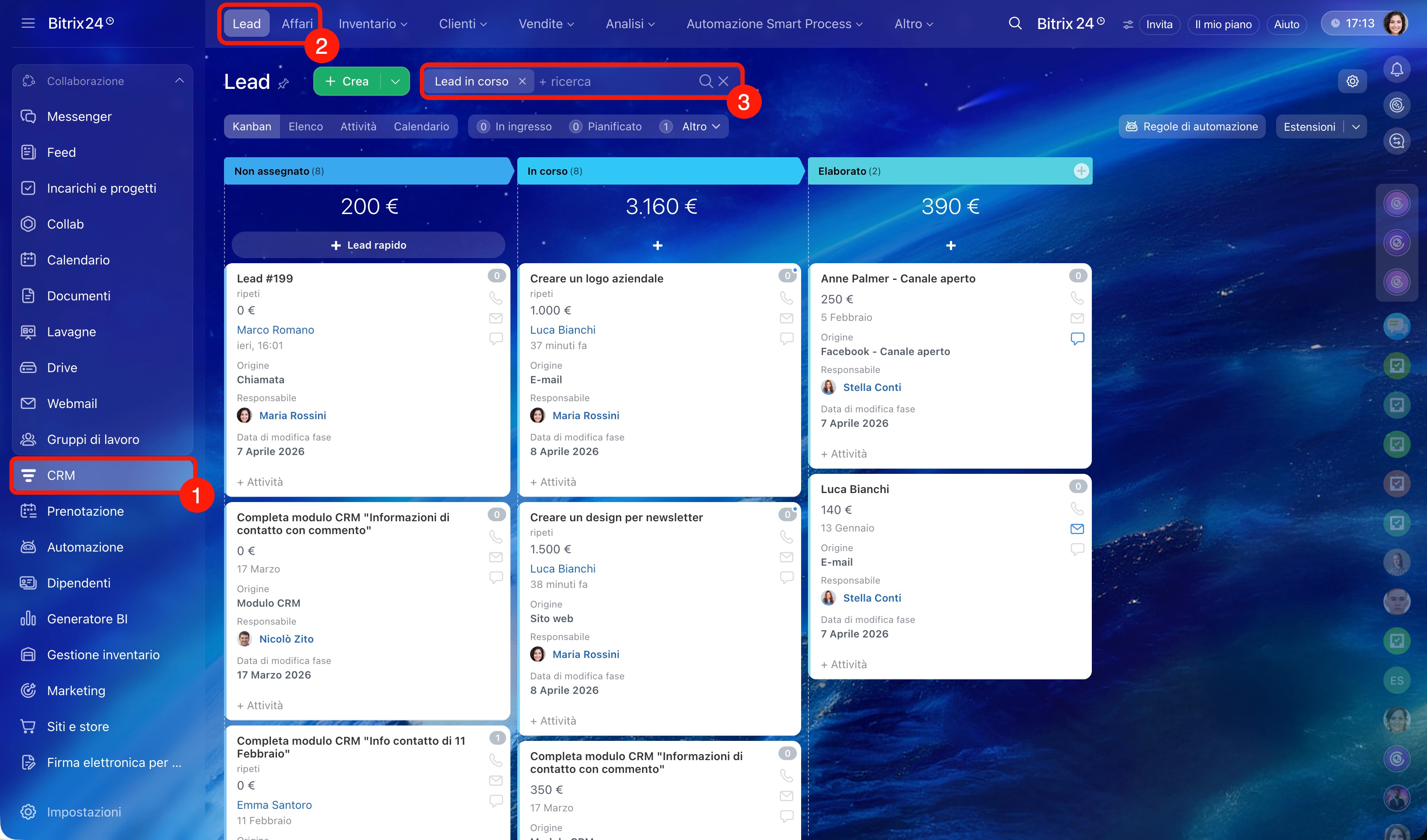The height and width of the screenshot is (840, 1427).
Task: Open the notifications bell icon
Action: [x=1396, y=70]
